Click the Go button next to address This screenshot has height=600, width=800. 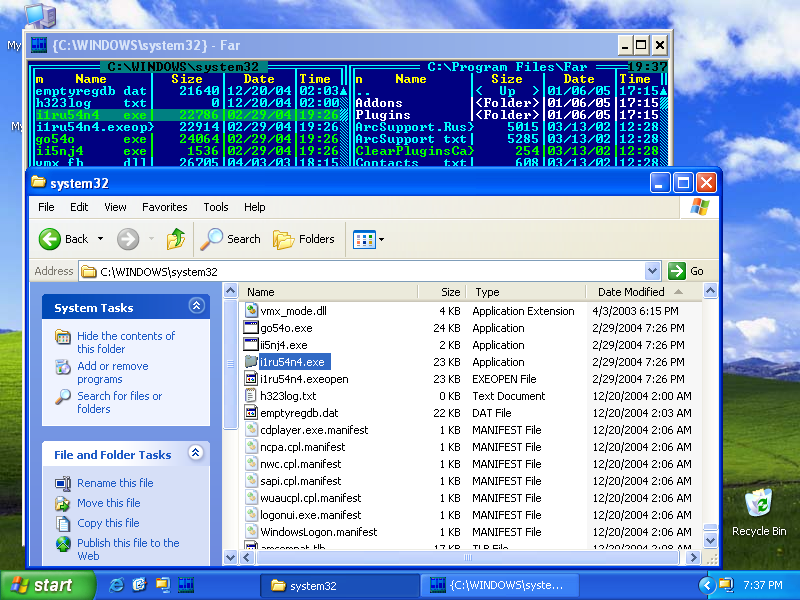(x=686, y=271)
